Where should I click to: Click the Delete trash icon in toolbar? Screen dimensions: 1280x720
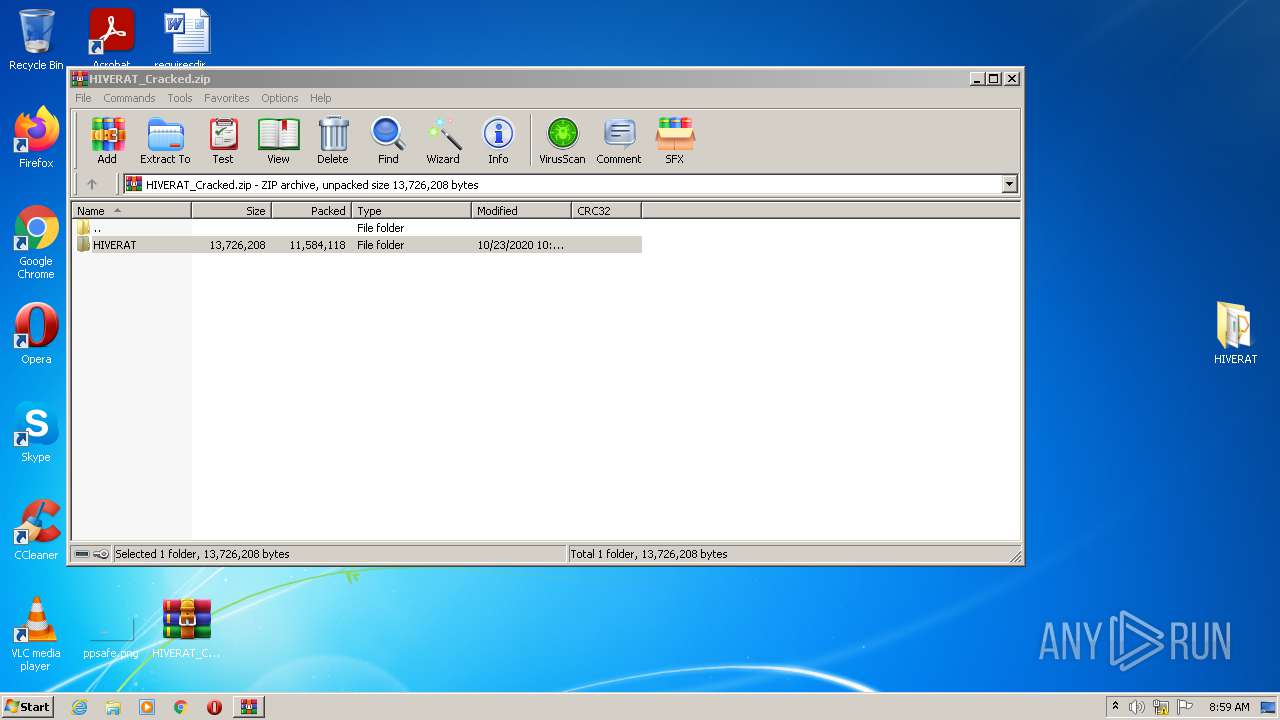coord(333,141)
